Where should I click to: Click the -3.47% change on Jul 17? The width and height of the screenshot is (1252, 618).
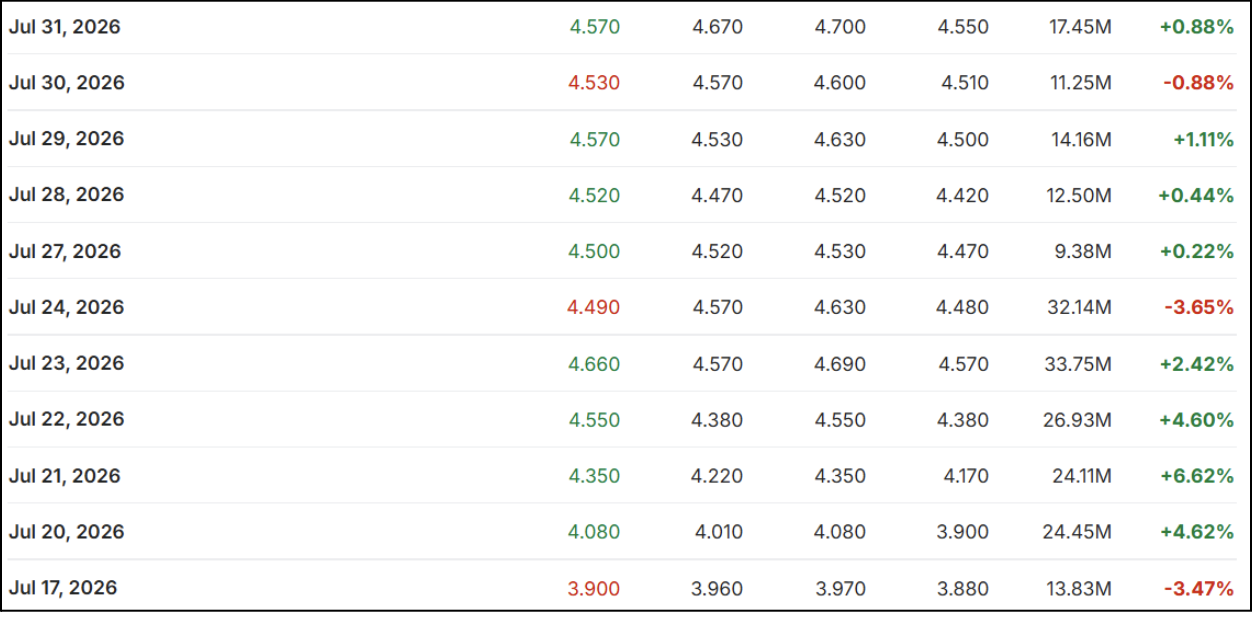coord(1199,588)
